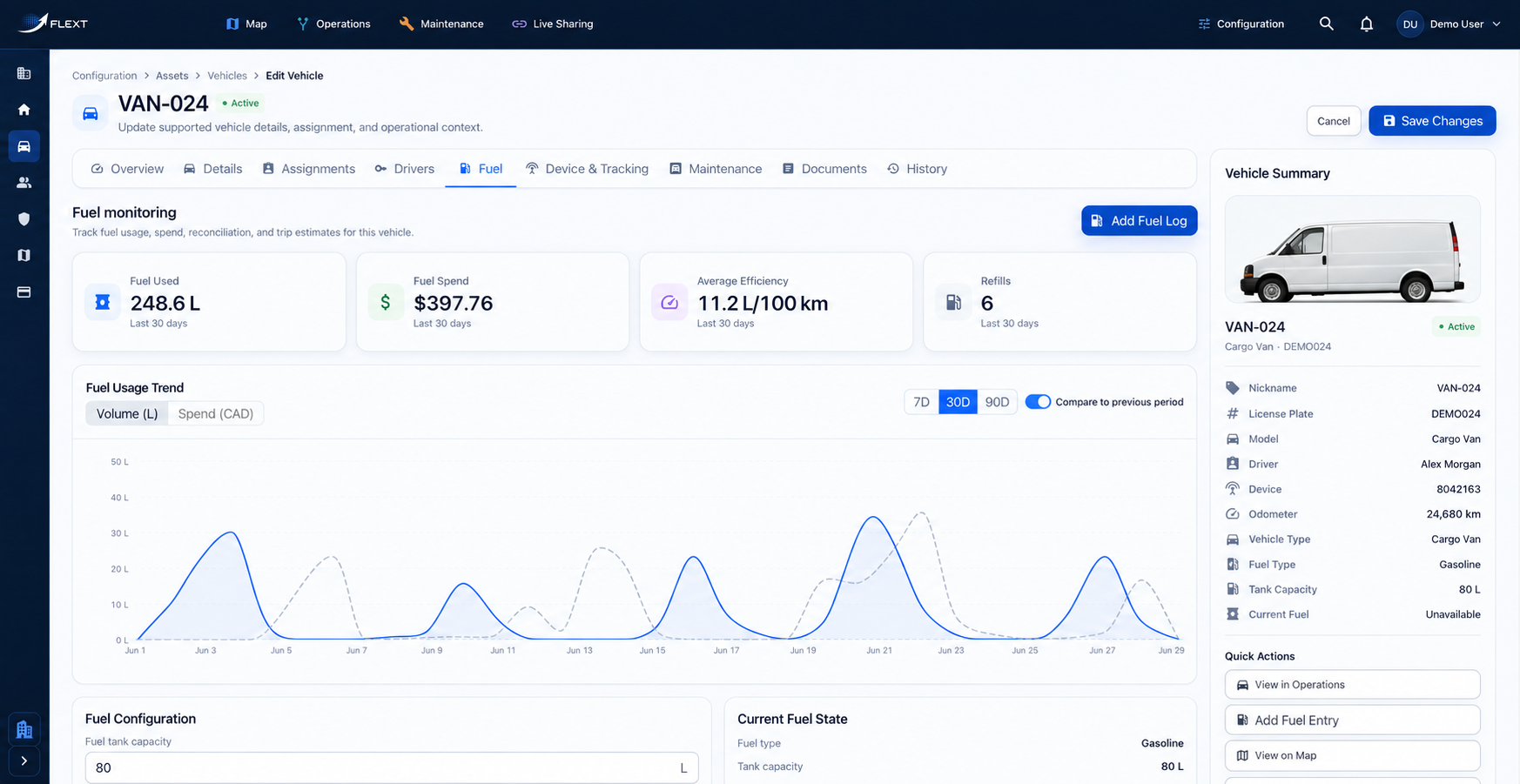This screenshot has width=1520, height=784.
Task: Open the search icon in top bar
Action: (x=1326, y=23)
